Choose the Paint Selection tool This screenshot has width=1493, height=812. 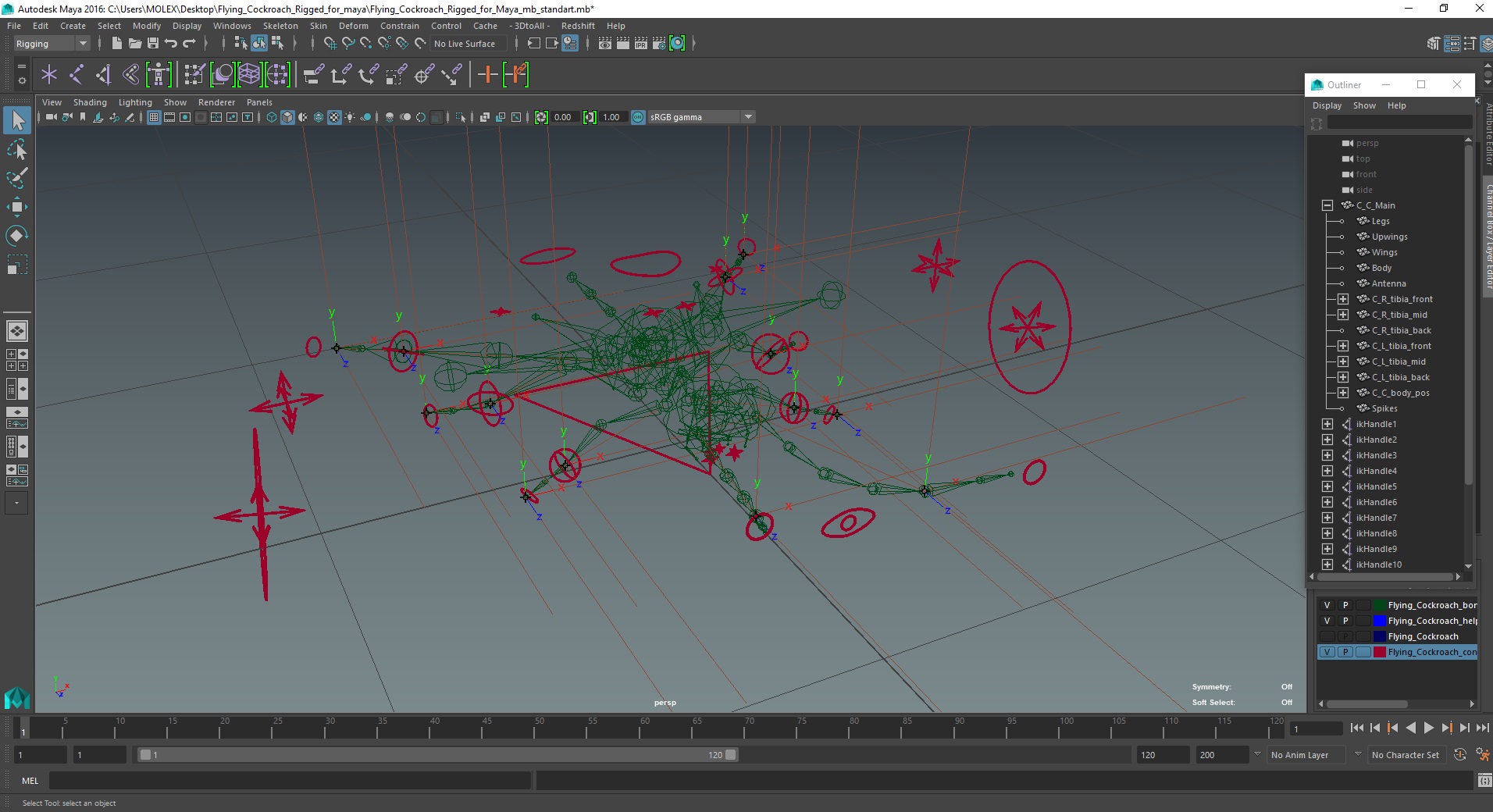tap(17, 178)
